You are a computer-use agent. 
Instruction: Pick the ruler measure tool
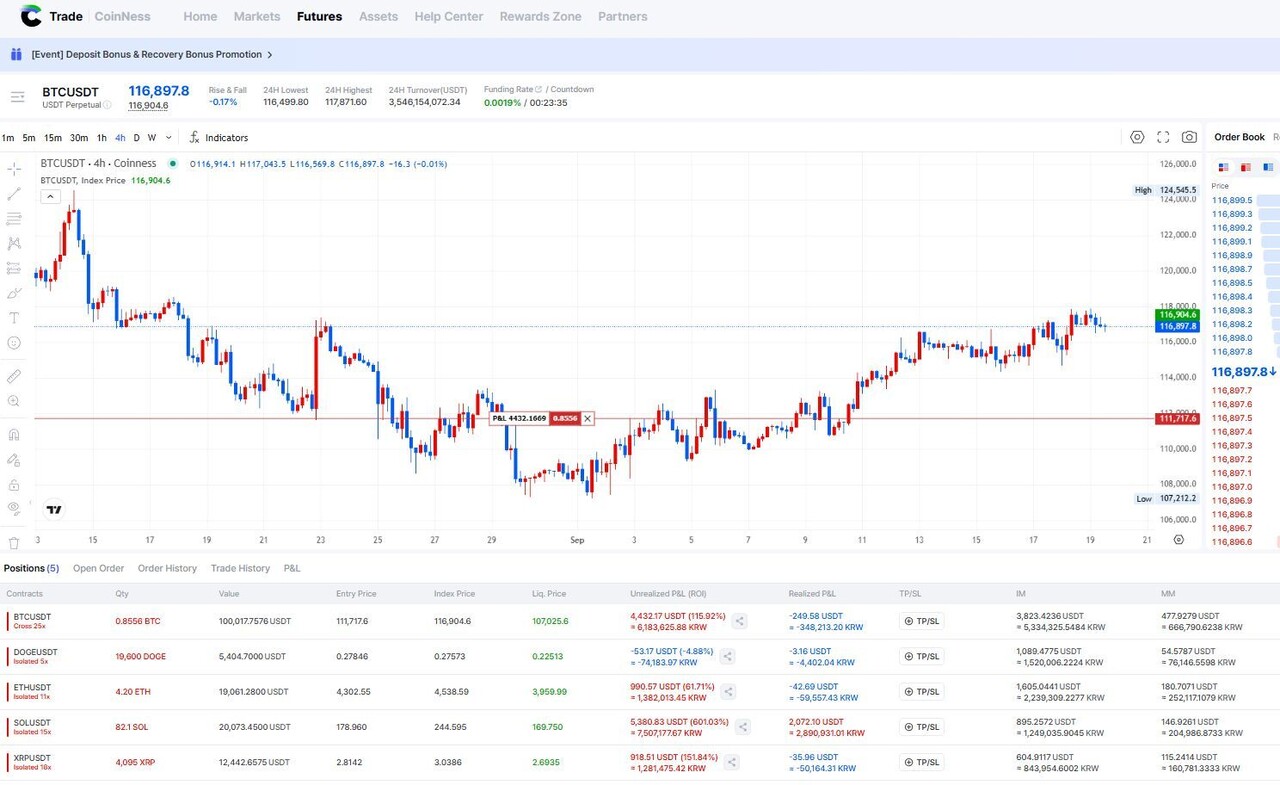[x=14, y=377]
